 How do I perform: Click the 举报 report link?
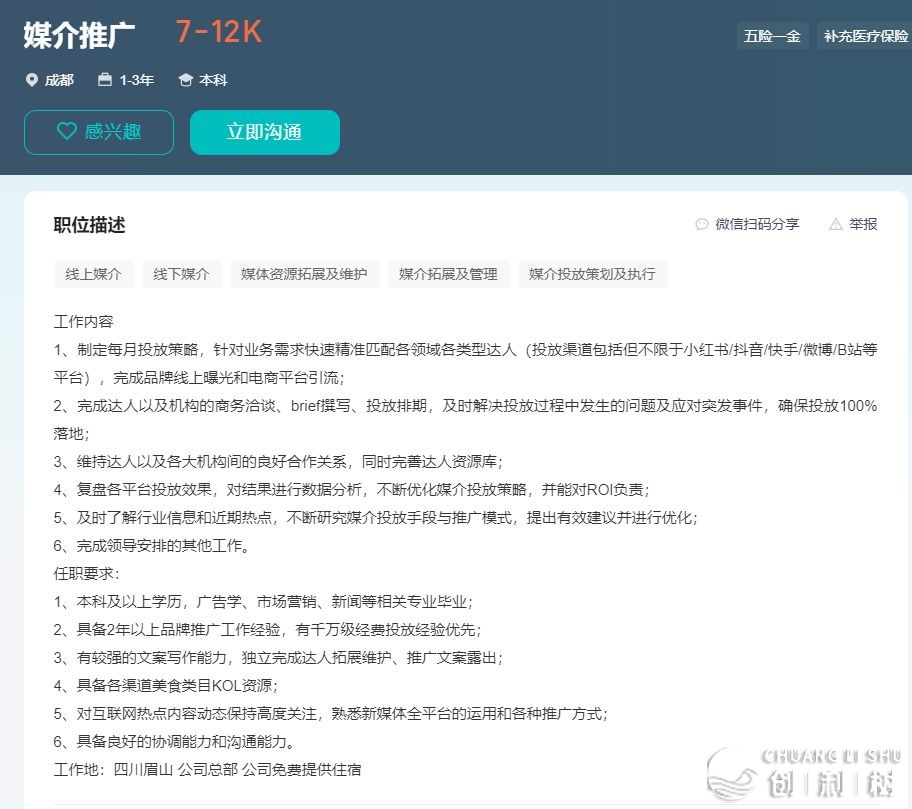pos(863,224)
